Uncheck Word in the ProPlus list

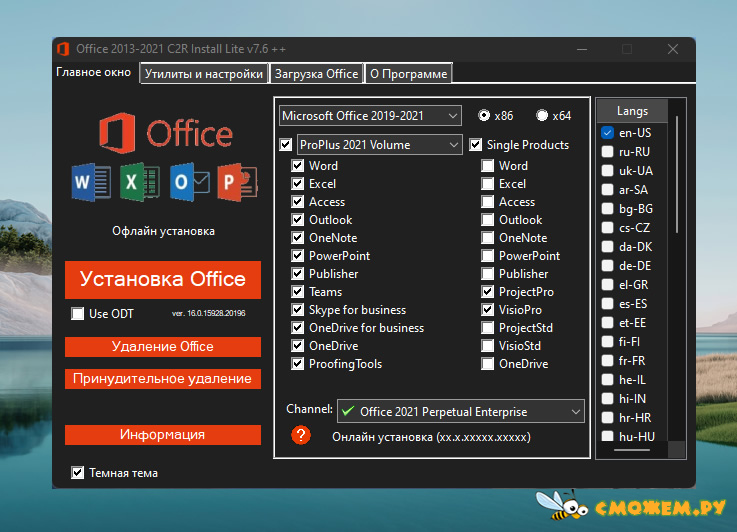tap(298, 165)
